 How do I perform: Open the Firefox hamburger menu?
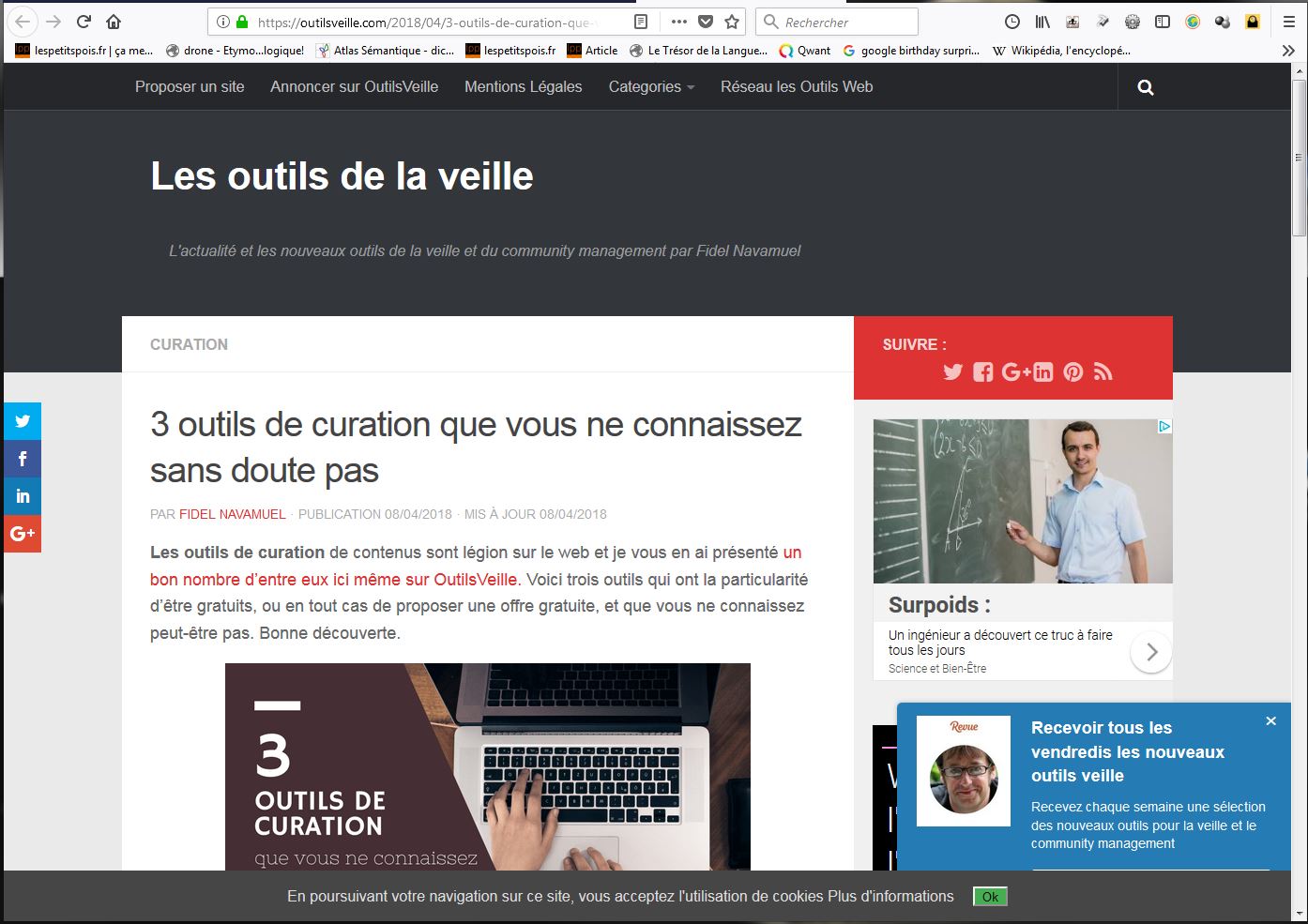coord(1288,22)
